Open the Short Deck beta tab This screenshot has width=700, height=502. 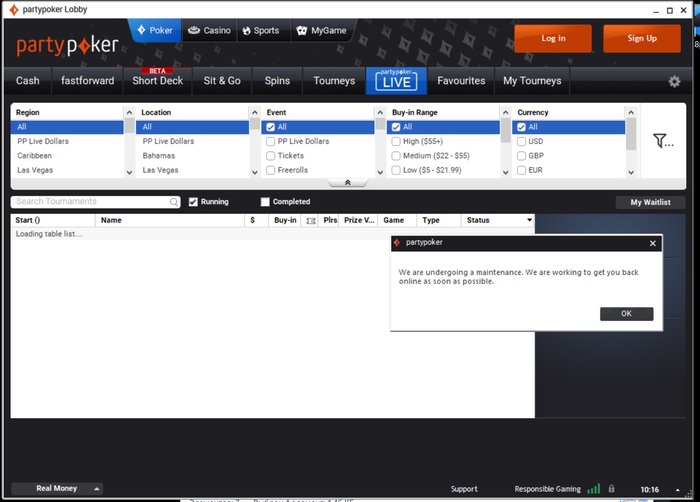tap(158, 81)
